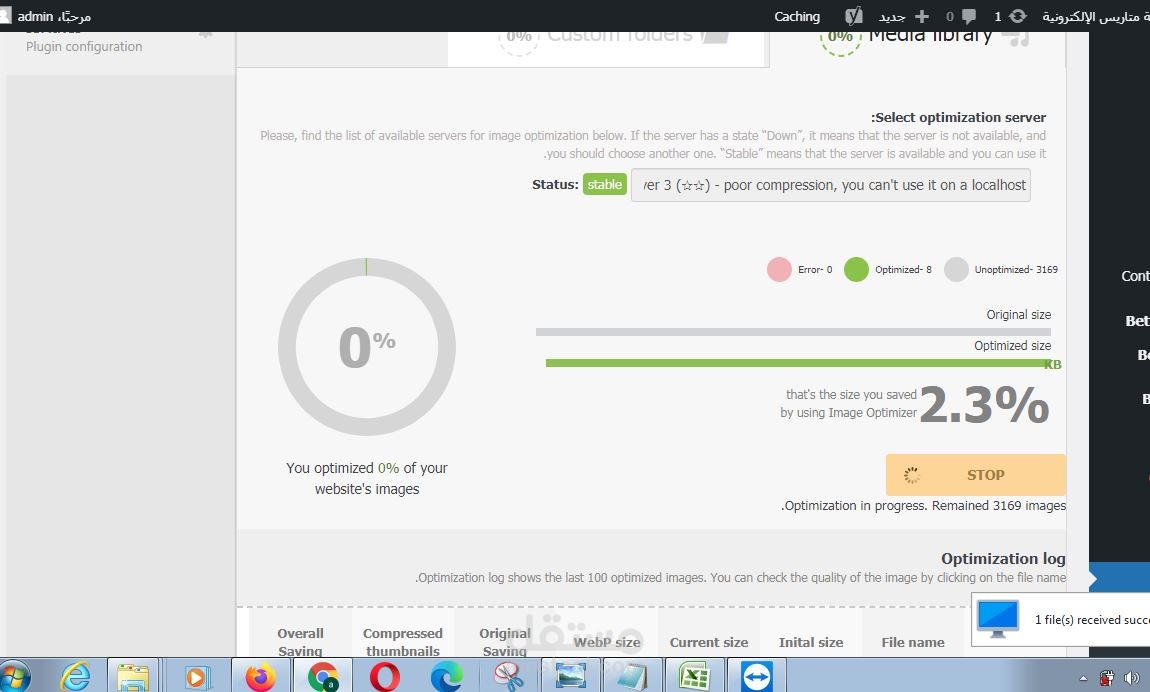1150x692 pixels.
Task: Open the Windows Start button
Action: [x=15, y=676]
